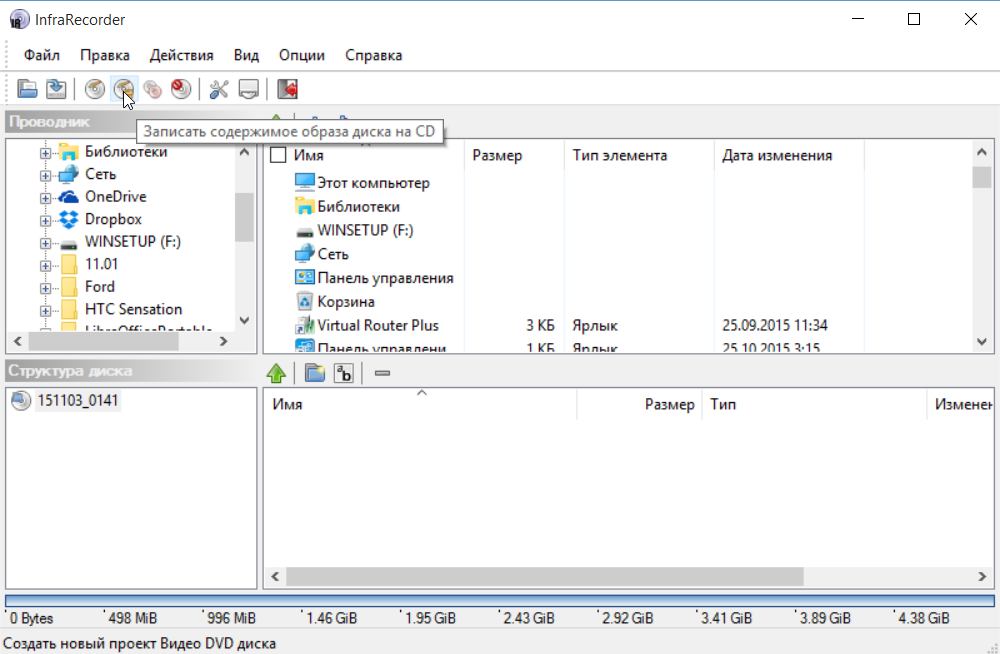Expand the Ford folder node
The image size is (1000, 654).
click(x=45, y=288)
